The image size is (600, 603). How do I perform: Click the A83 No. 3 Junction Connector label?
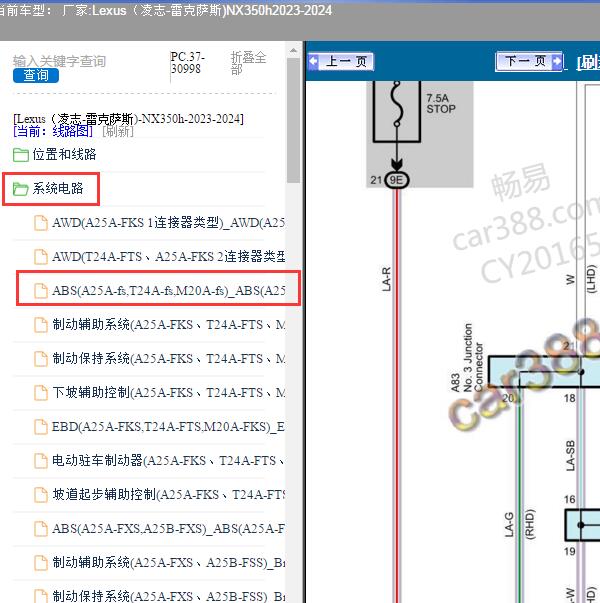pyautogui.click(x=467, y=358)
